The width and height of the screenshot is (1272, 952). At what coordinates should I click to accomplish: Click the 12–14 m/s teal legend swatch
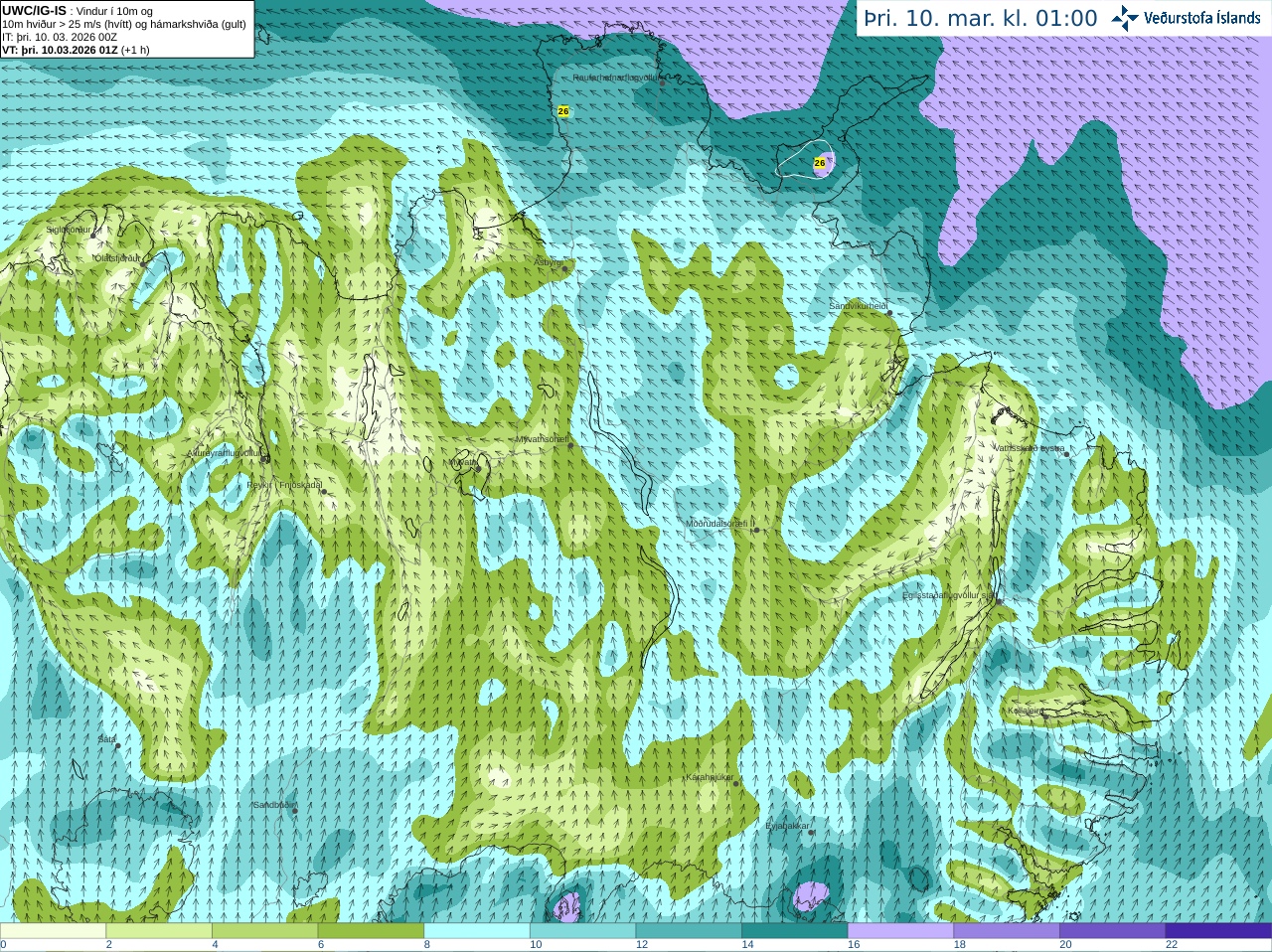tap(689, 931)
